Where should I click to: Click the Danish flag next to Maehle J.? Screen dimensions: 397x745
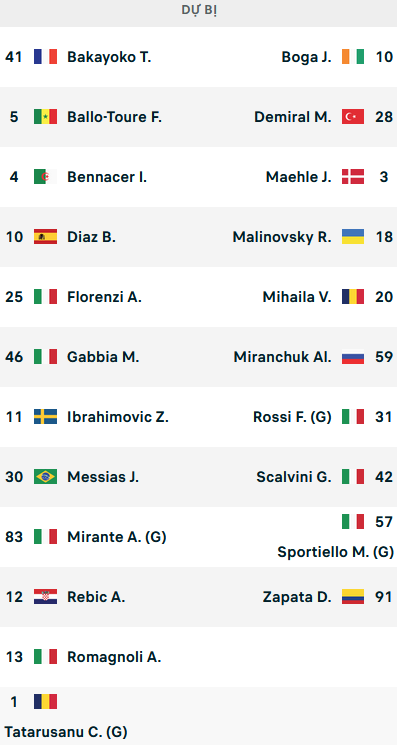(x=353, y=176)
